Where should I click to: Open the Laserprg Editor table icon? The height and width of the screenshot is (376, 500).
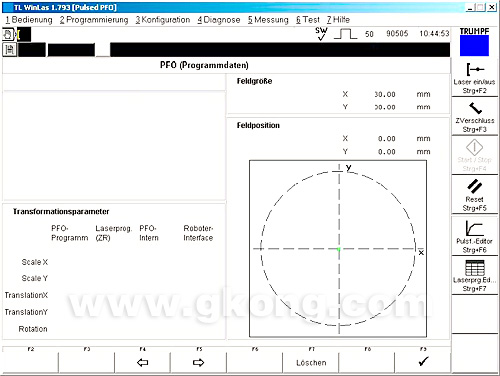(x=475, y=268)
